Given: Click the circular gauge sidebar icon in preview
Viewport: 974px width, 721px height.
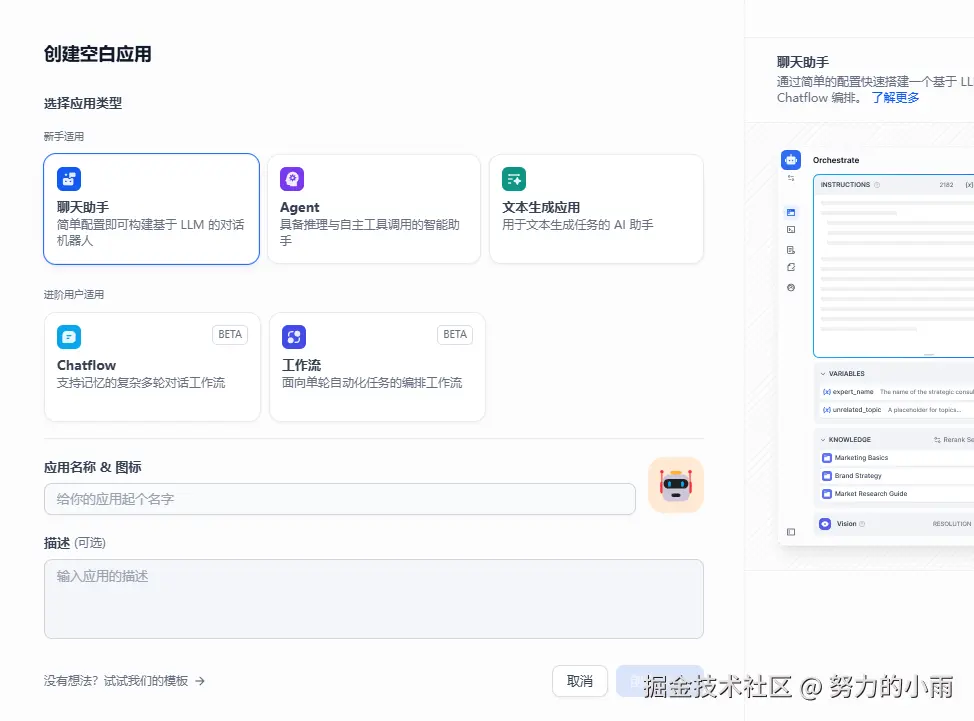Looking at the screenshot, I should (791, 288).
